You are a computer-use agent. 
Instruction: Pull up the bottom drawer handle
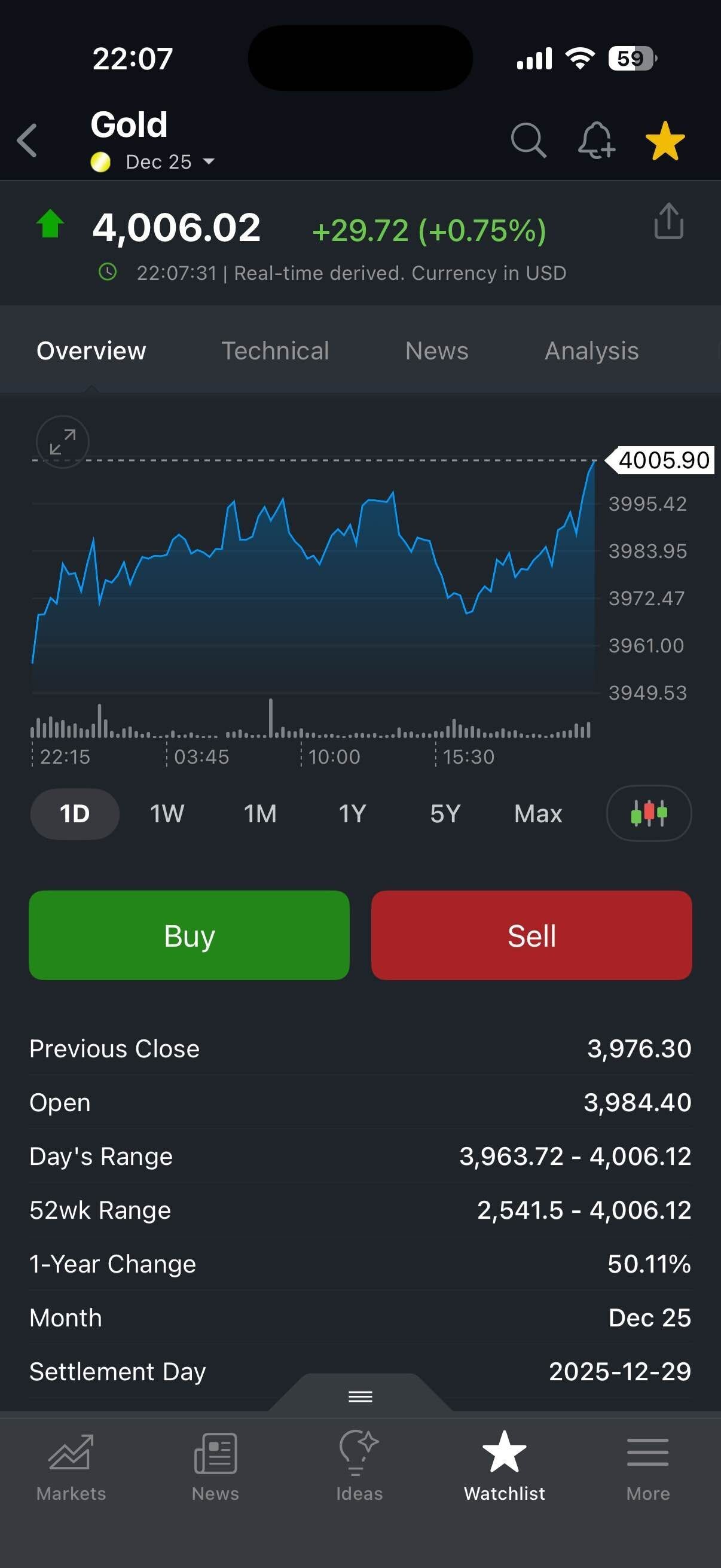(360, 1396)
